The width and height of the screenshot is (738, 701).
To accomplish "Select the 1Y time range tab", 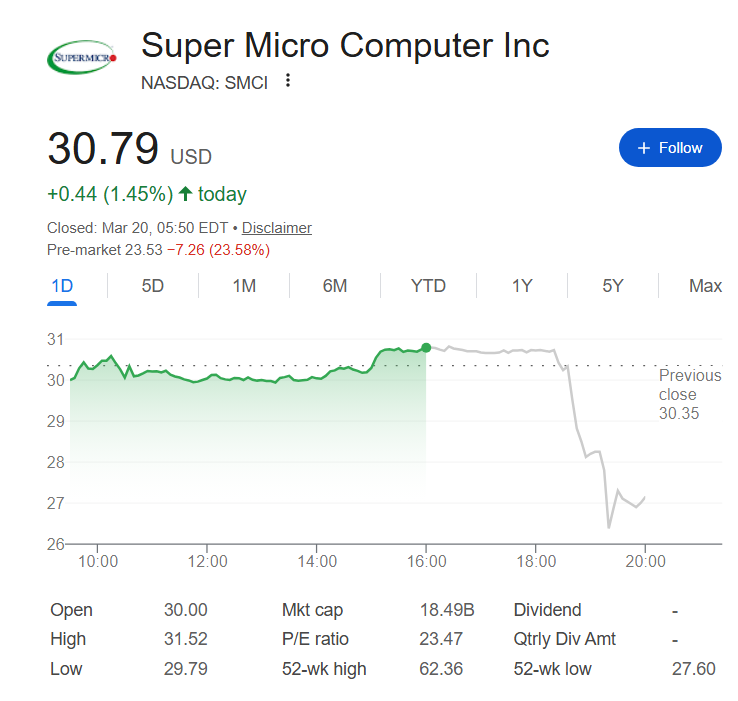I will pos(522,286).
